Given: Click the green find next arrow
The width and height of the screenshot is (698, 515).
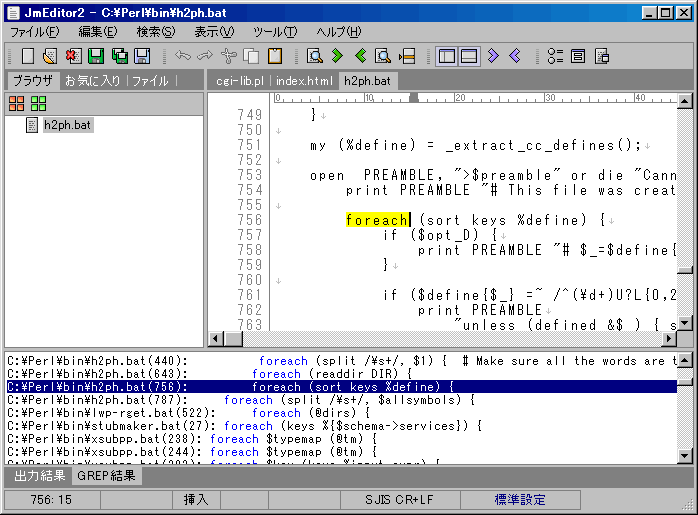Looking at the screenshot, I should (x=338, y=56).
